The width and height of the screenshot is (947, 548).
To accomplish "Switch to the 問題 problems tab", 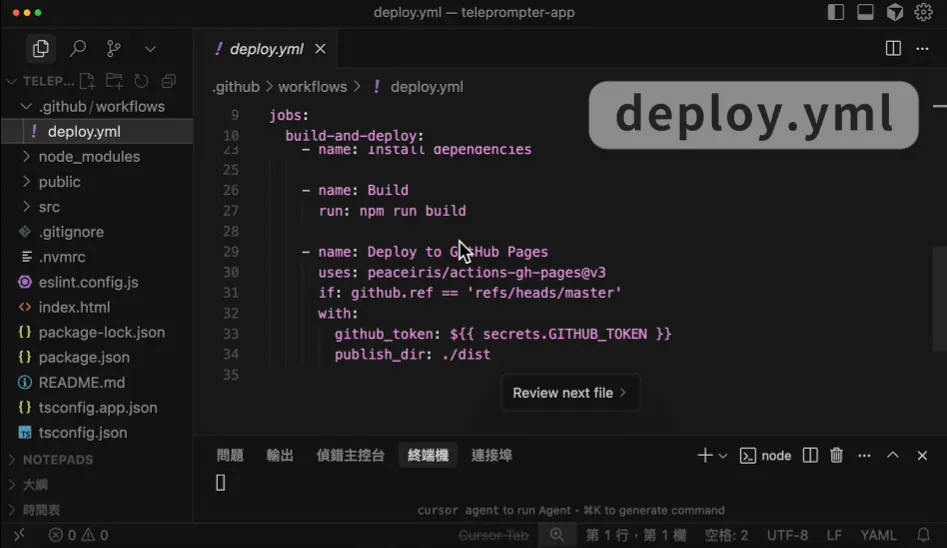I will pyautogui.click(x=230, y=456).
